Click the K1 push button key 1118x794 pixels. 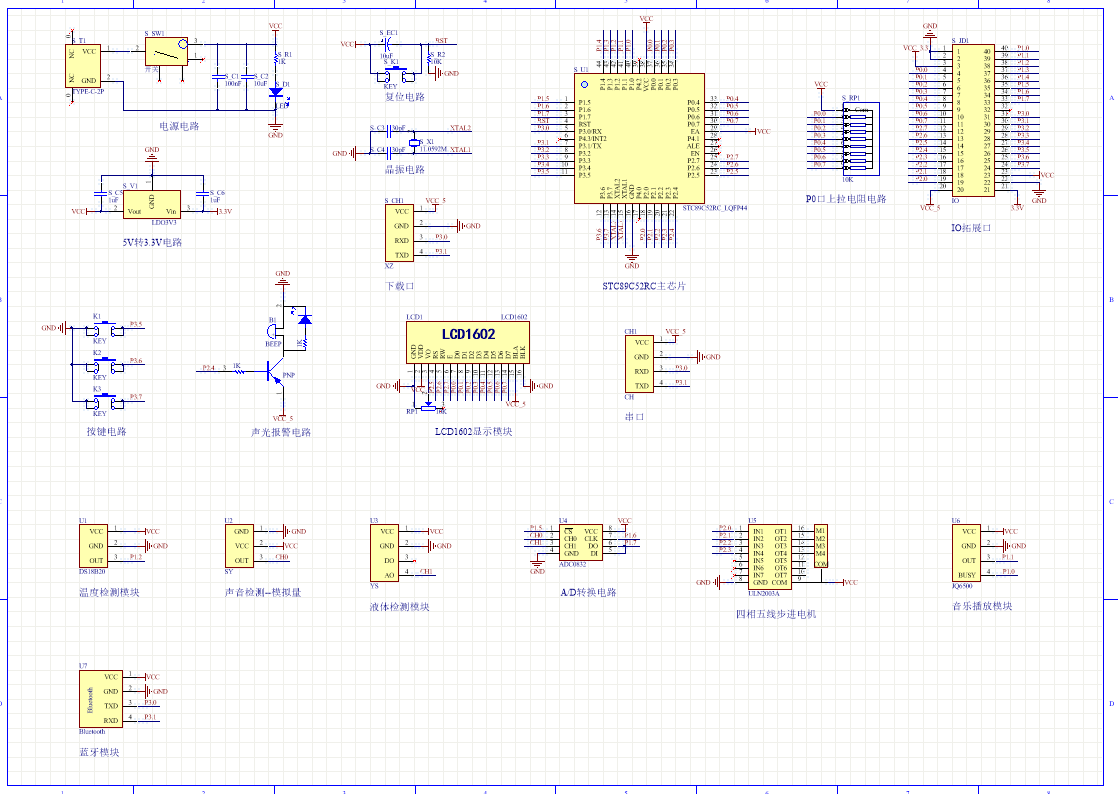pyautogui.click(x=99, y=327)
